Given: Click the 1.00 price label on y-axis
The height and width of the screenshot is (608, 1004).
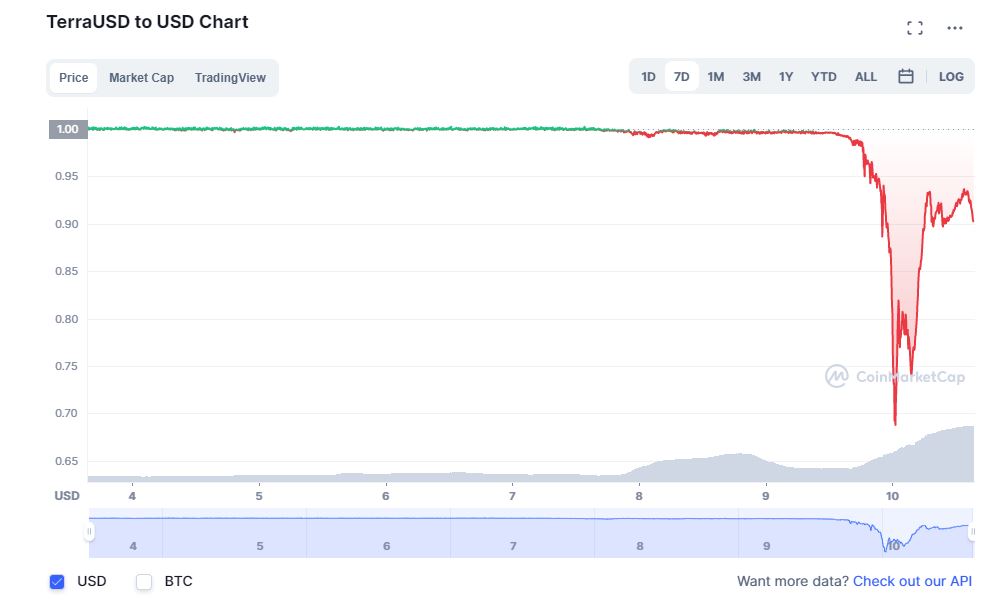Looking at the screenshot, I should coord(68,129).
